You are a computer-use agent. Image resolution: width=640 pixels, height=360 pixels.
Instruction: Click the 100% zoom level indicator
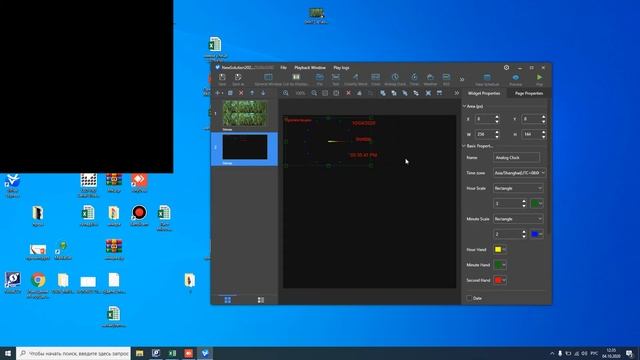coord(300,93)
